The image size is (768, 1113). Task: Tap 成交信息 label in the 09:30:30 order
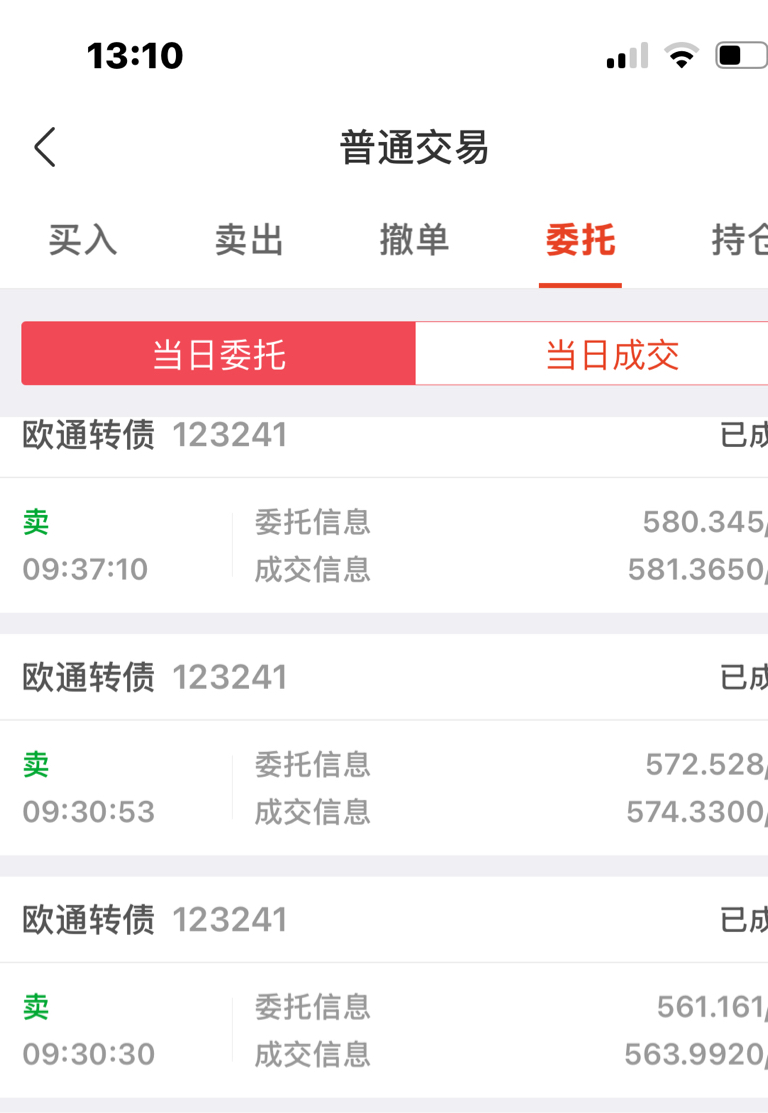(x=313, y=1055)
